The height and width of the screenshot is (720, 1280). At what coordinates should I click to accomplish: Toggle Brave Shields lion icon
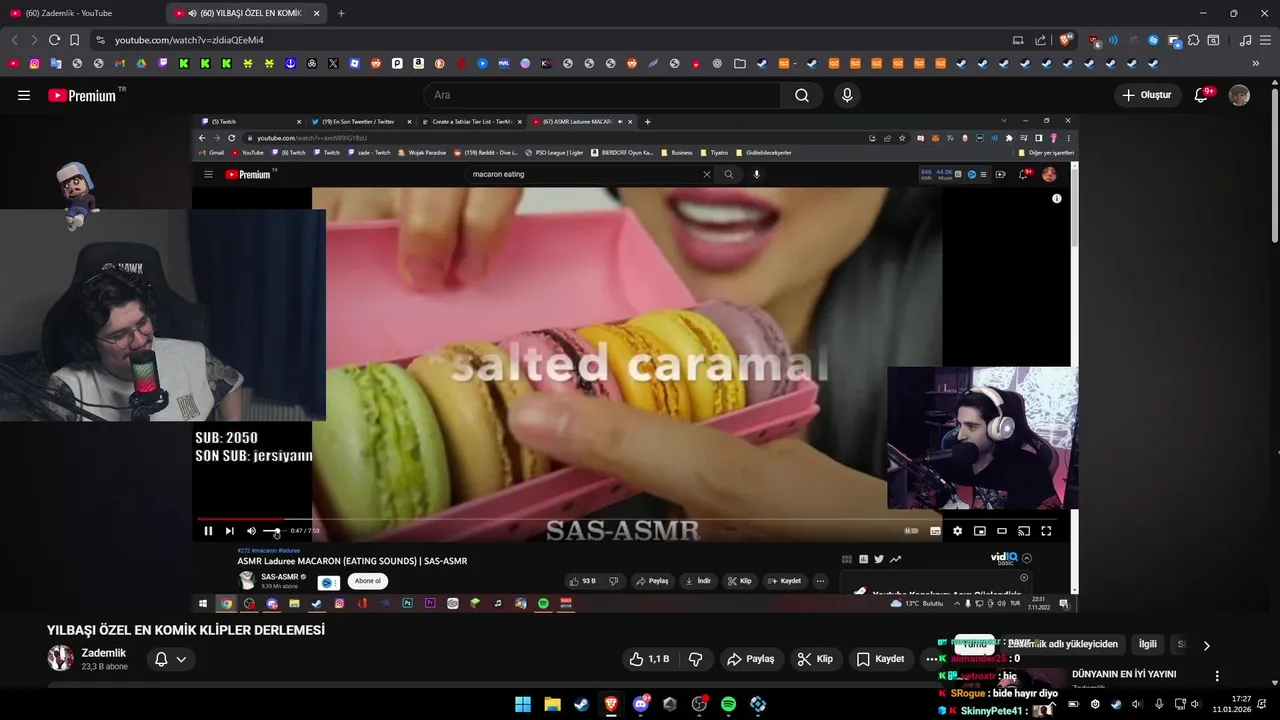[x=1066, y=40]
